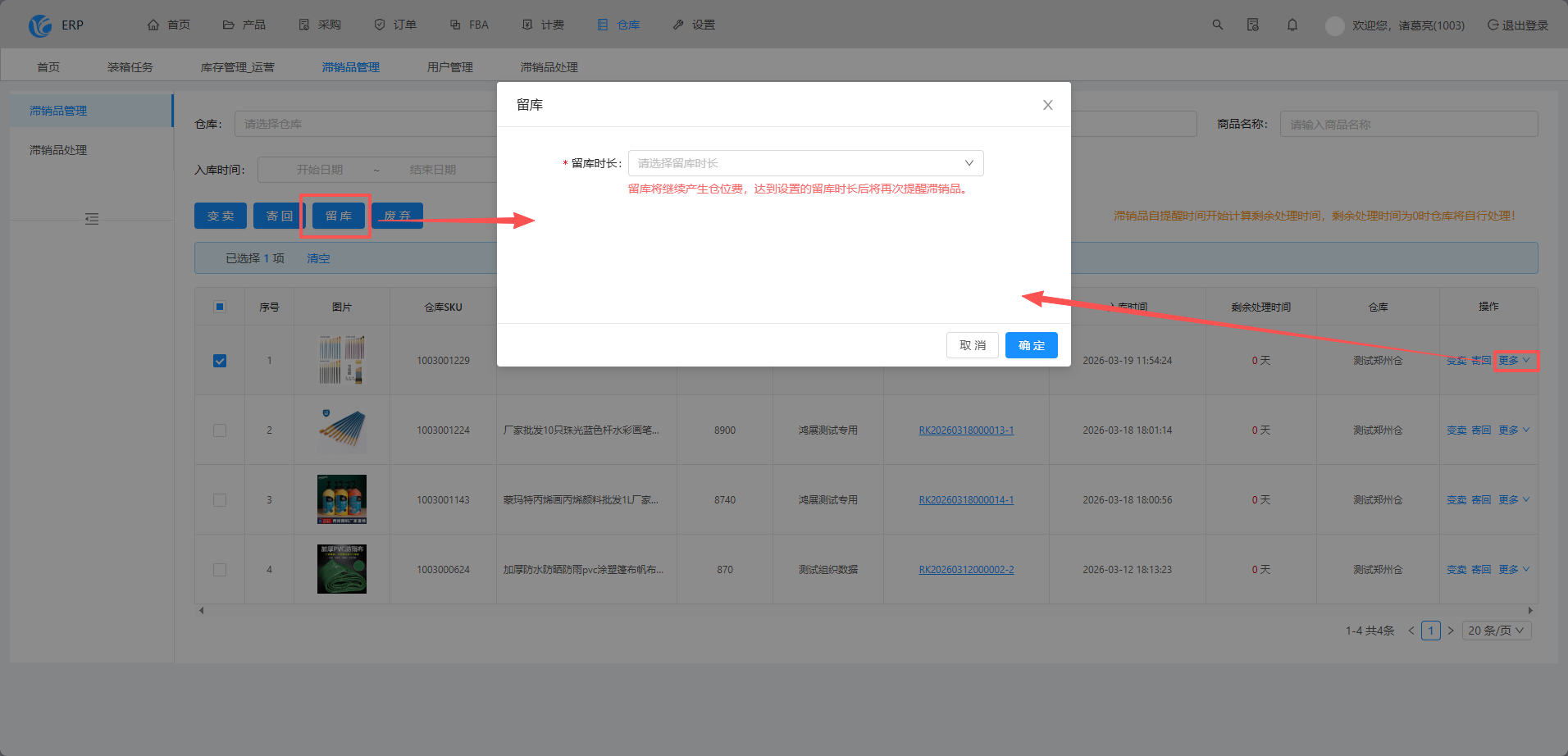Open the document list icon in header
1568x756 pixels.
[1253, 25]
